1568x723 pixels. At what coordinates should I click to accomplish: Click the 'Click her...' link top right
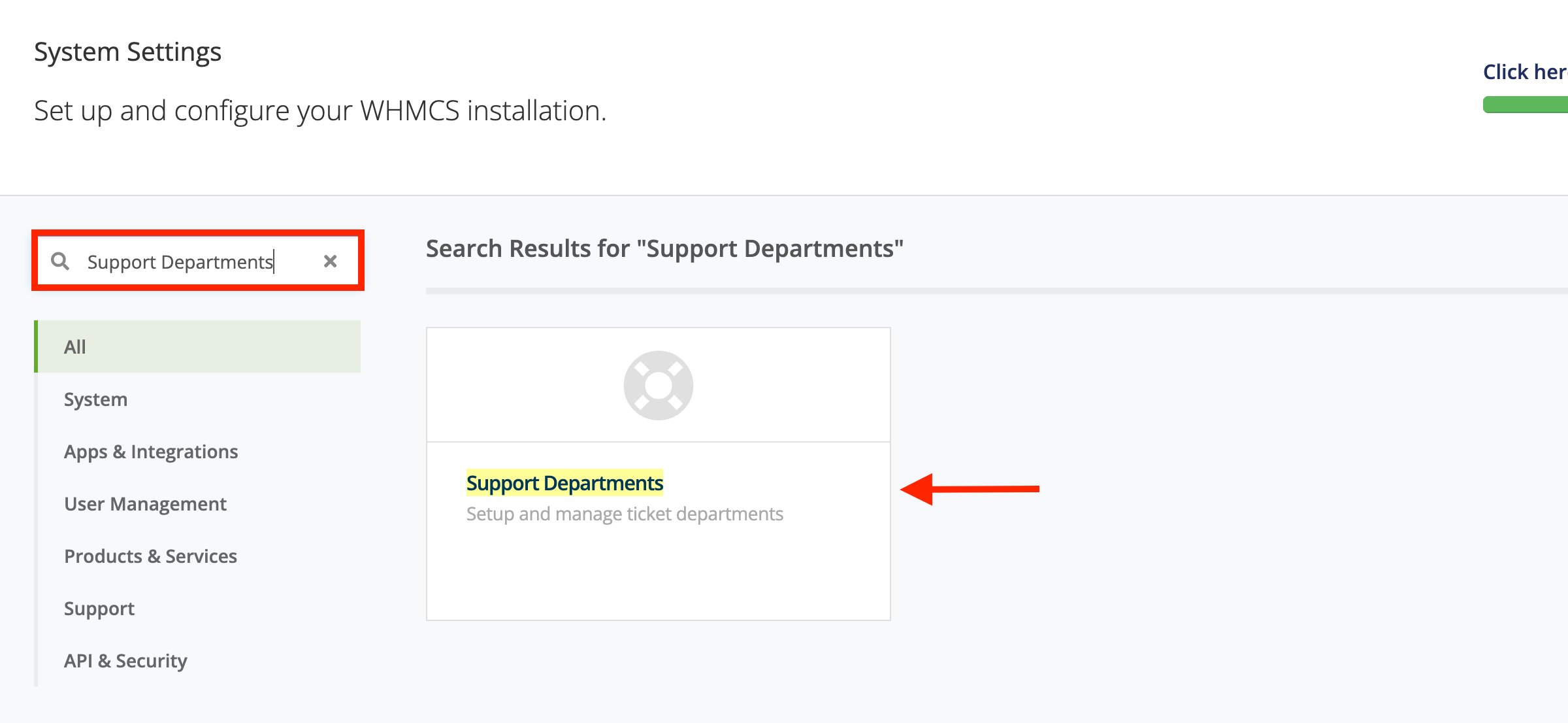[1525, 72]
